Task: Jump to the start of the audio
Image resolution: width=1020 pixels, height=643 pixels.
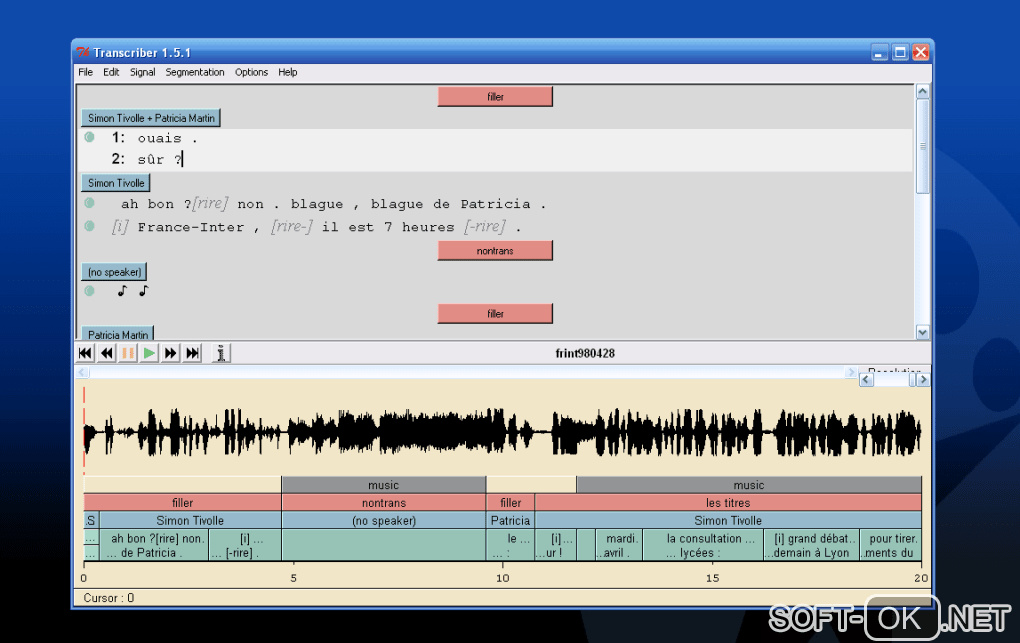Action: coord(85,353)
